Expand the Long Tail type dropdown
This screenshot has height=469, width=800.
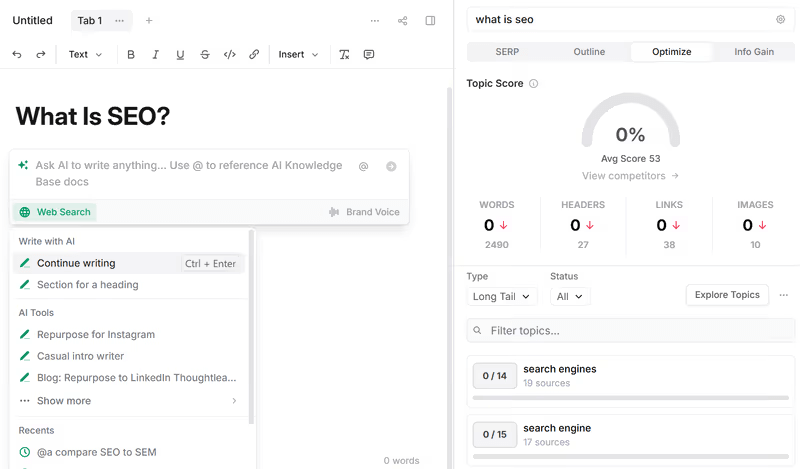(x=502, y=297)
